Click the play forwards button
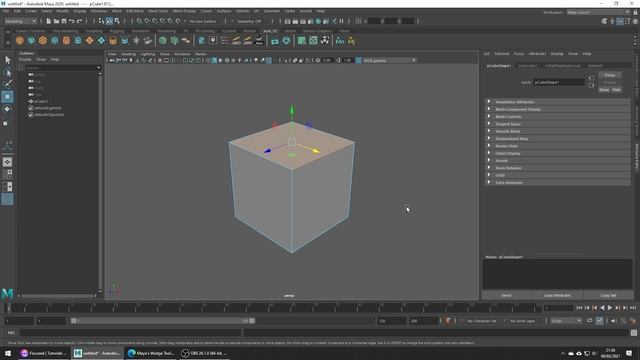The image size is (640, 360). pos(610,308)
